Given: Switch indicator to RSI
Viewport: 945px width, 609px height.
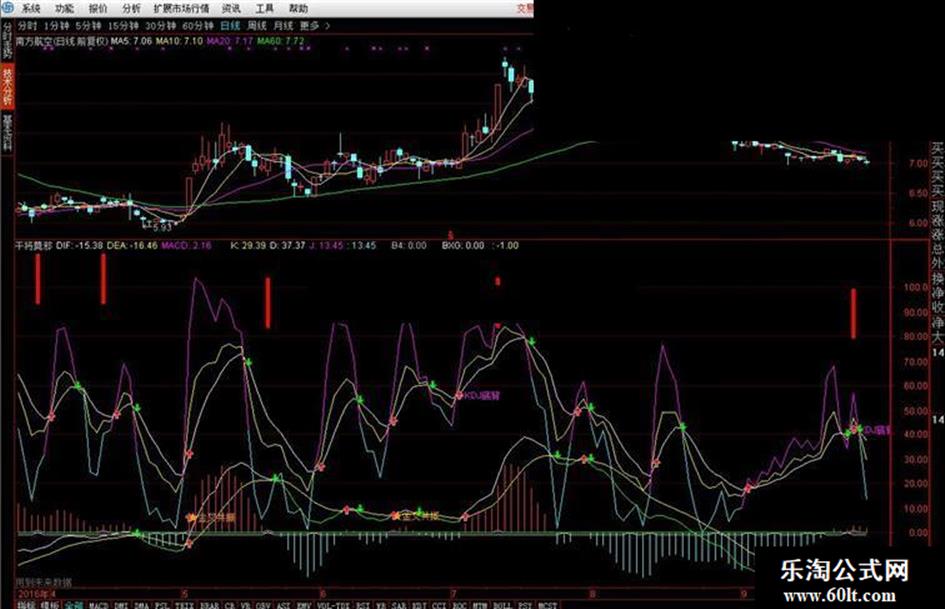Looking at the screenshot, I should click(362, 604).
